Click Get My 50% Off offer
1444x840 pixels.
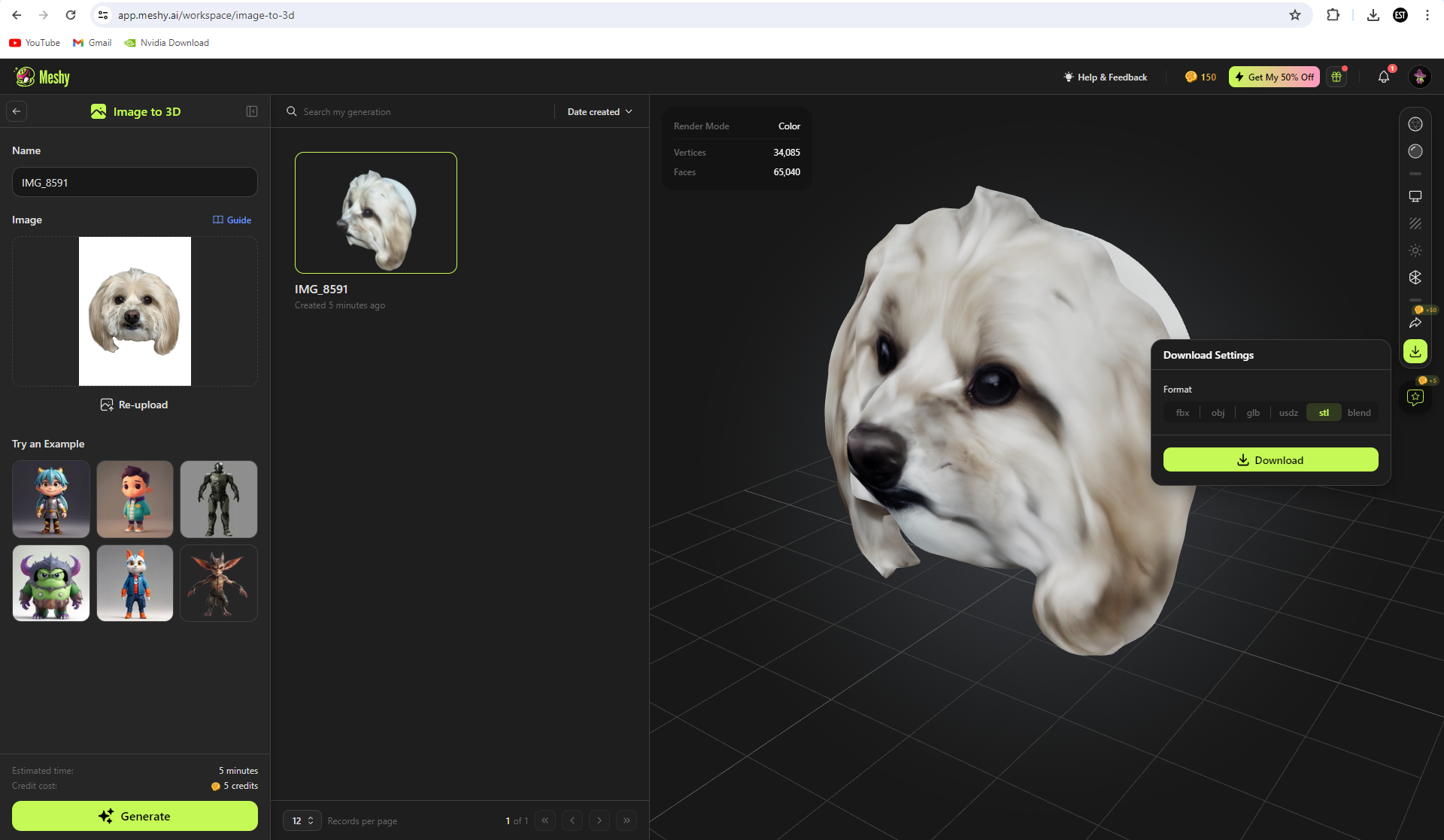click(1274, 77)
